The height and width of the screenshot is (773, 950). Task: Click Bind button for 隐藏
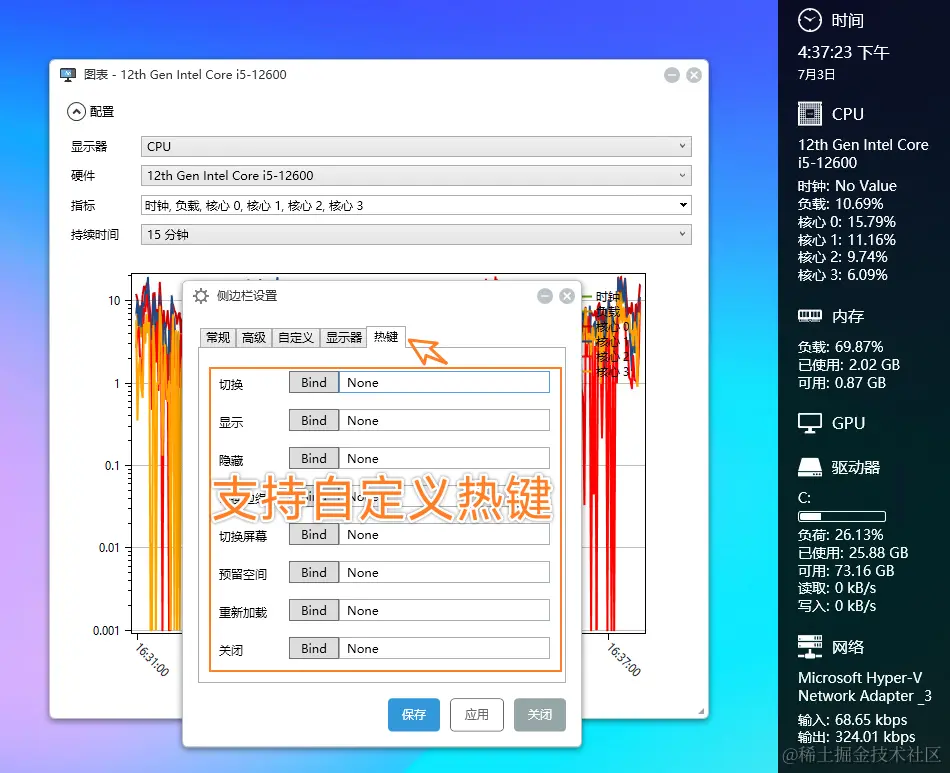pyautogui.click(x=314, y=459)
